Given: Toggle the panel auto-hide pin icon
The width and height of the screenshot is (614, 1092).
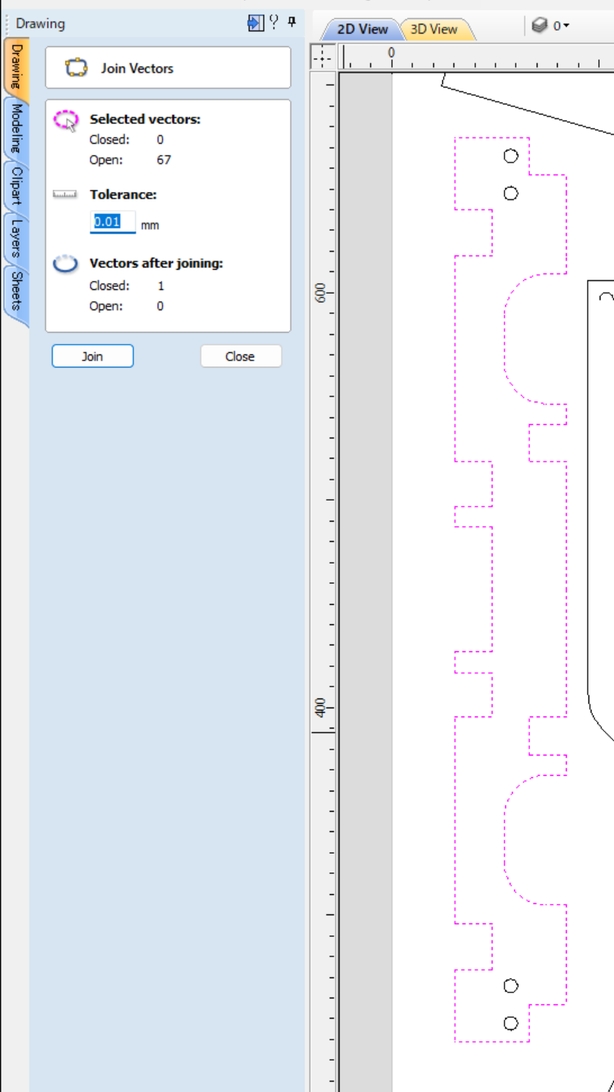Looking at the screenshot, I should (292, 22).
